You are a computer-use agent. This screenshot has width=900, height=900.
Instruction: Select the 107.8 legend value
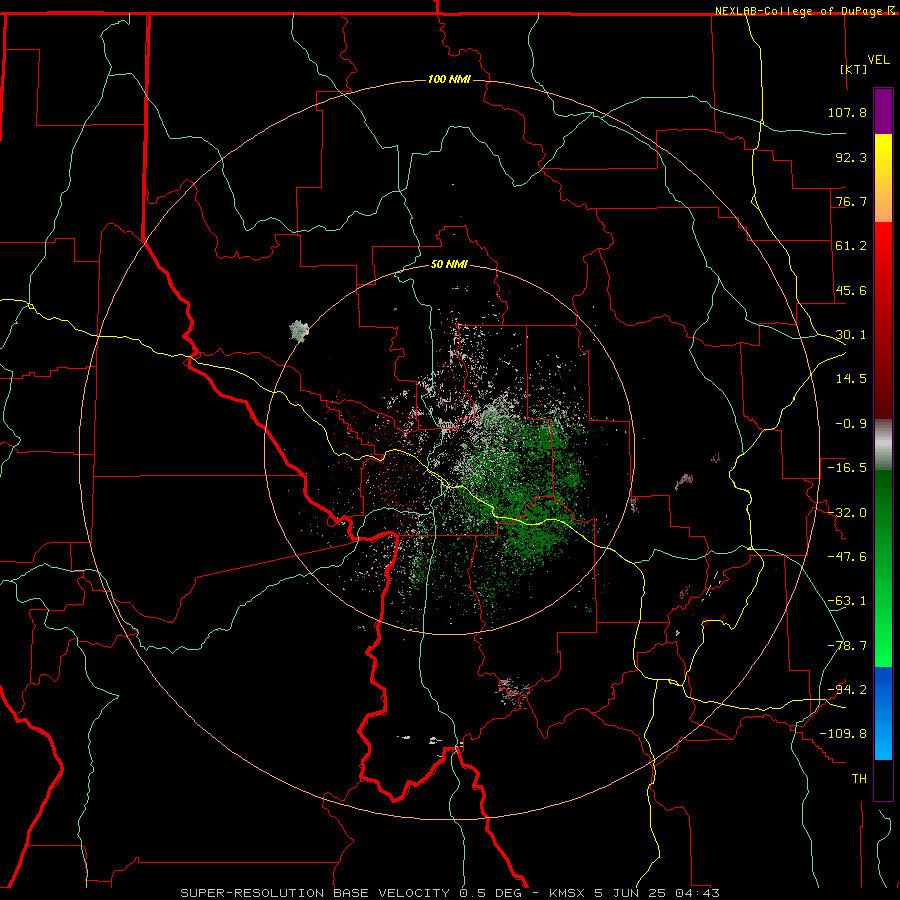(x=847, y=112)
